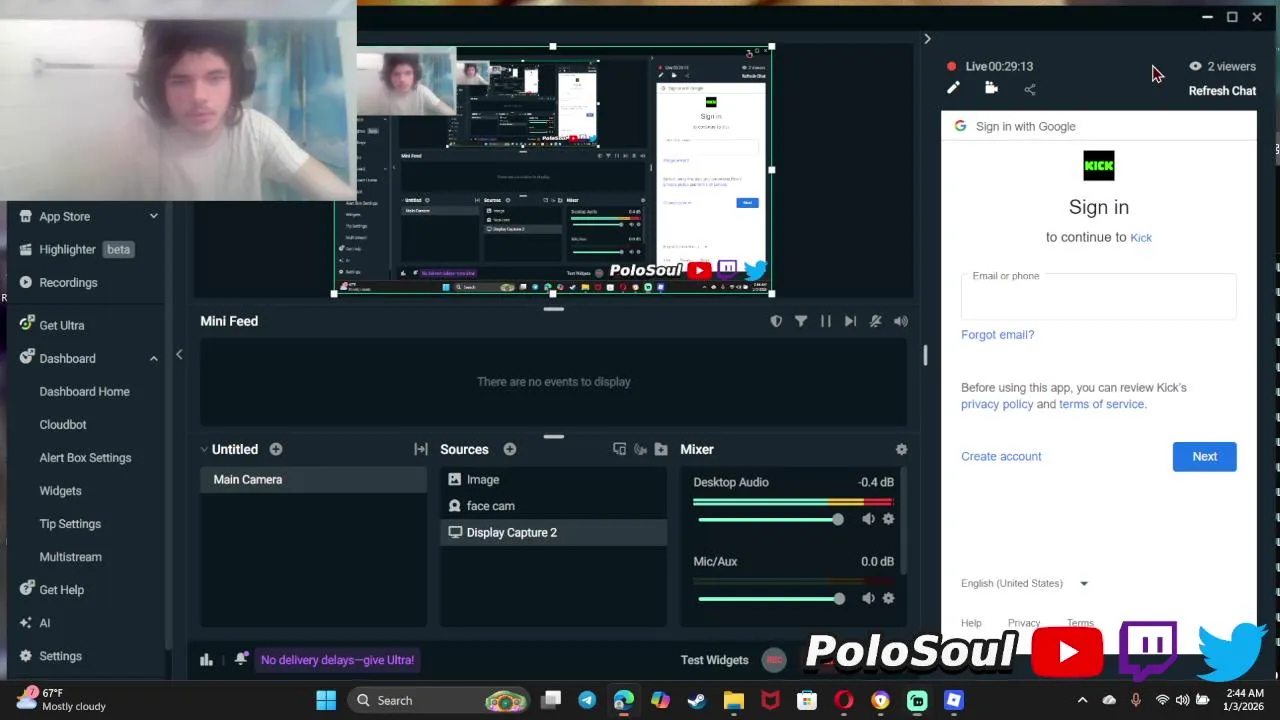Skip to the next alert in Mini Feed
Screen dimensions: 1280x720
pyautogui.click(x=851, y=321)
